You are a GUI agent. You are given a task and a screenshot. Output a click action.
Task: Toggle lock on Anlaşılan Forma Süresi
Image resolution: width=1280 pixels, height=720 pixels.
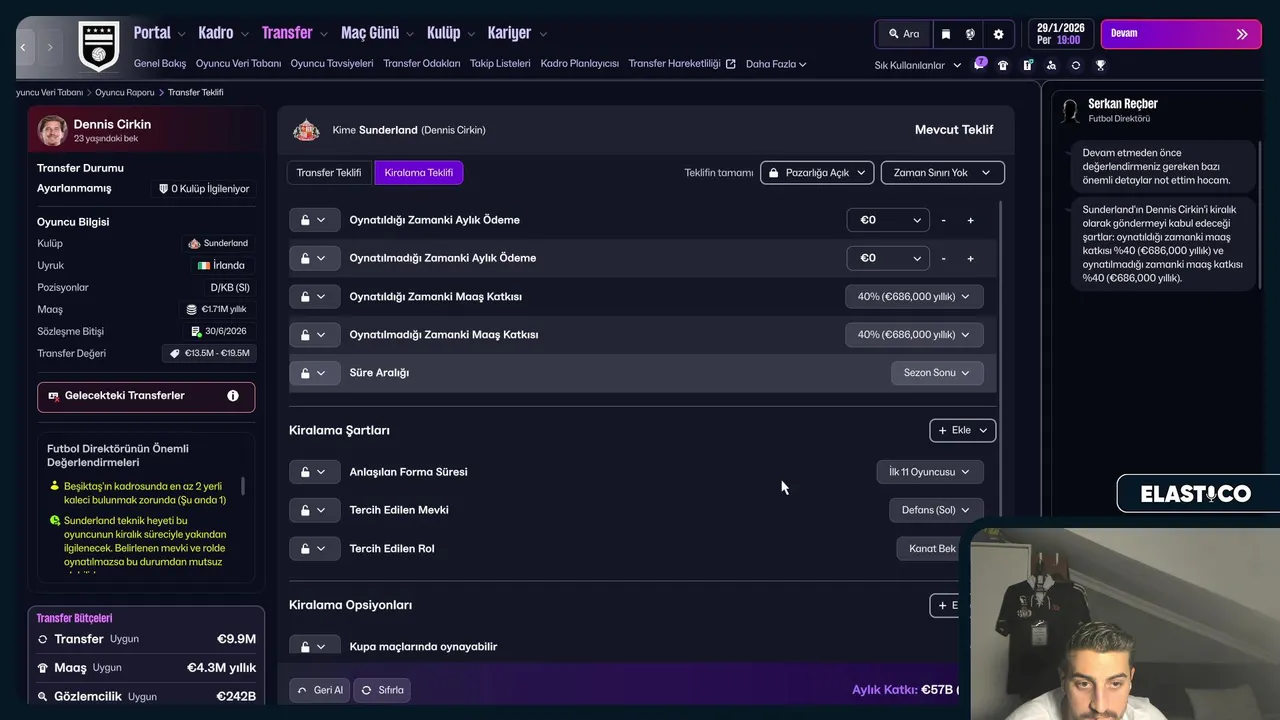[313, 472]
